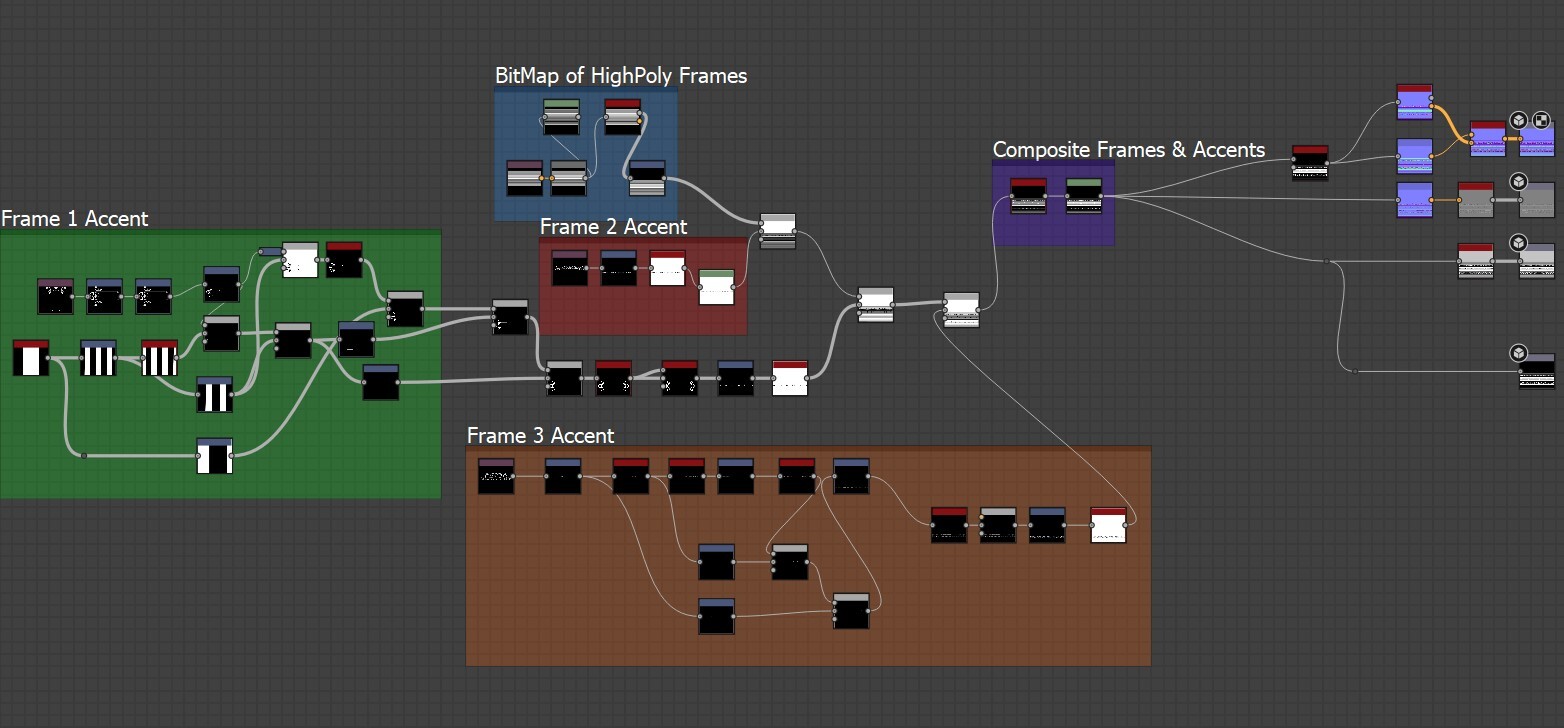Image resolution: width=1564 pixels, height=728 pixels.
Task: Click the cube badge on black output node
Action: click(1518, 352)
